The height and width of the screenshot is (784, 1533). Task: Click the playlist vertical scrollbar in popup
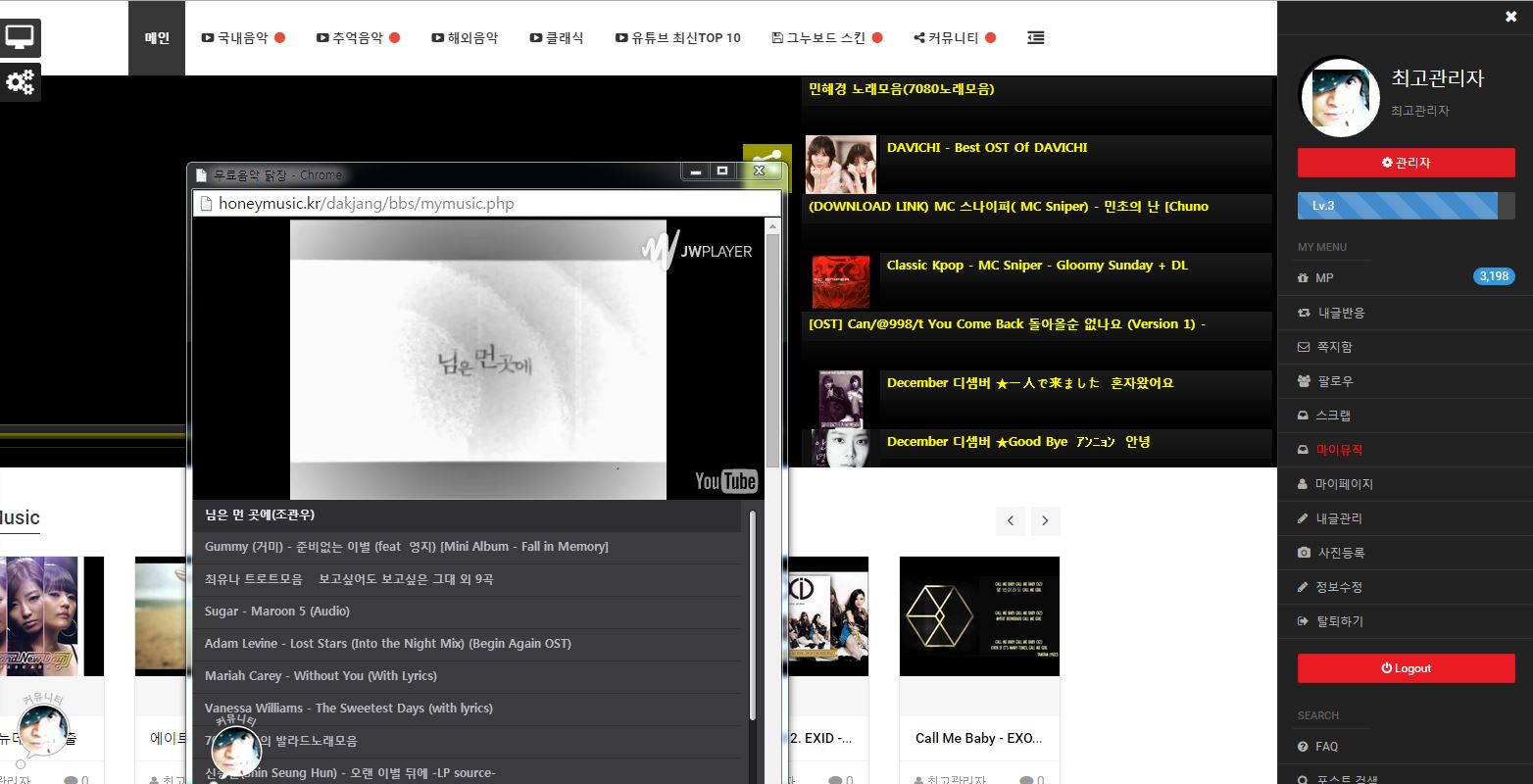click(753, 615)
